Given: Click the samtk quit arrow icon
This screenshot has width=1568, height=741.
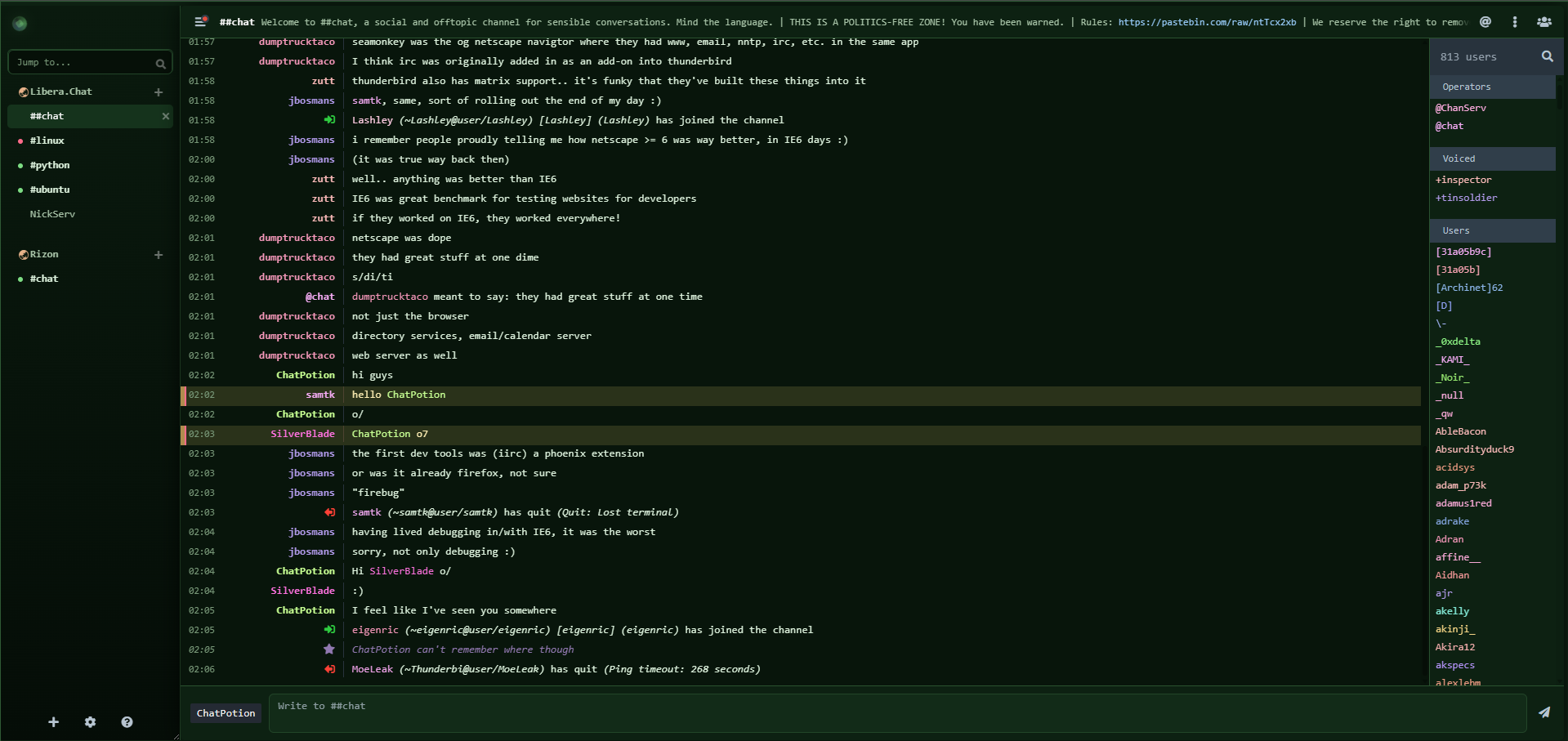Looking at the screenshot, I should click(x=329, y=512).
